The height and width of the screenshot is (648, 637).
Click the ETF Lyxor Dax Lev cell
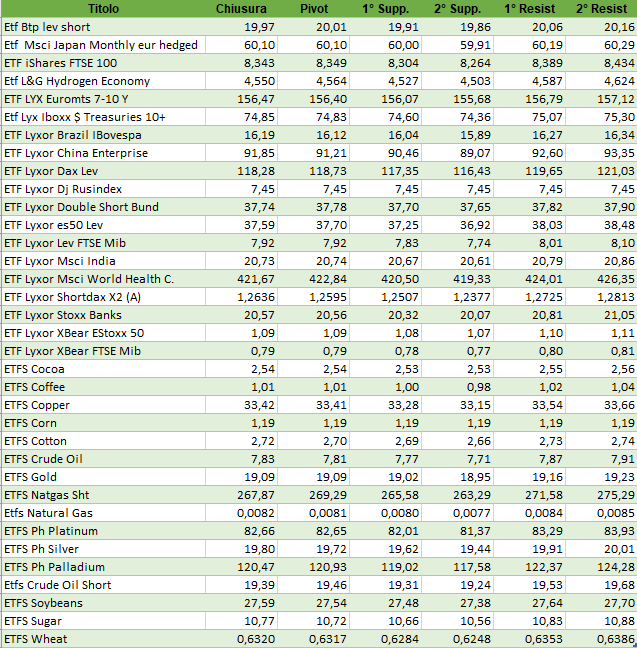pos(103,171)
